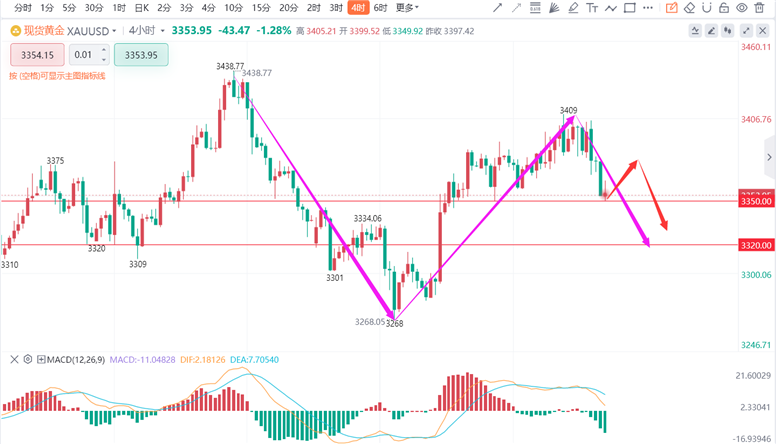This screenshot has height=444, width=777.
Task: Click the 现货黄金 instrument name
Action: (44, 31)
